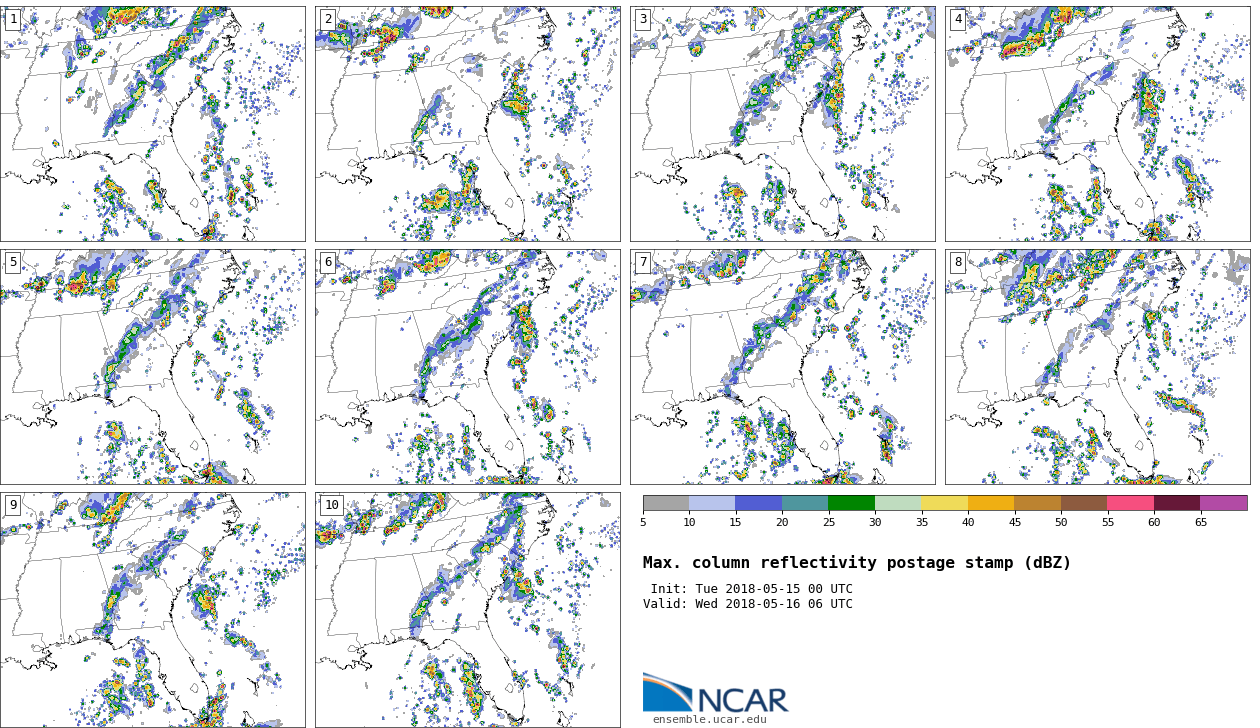This screenshot has height=728, width=1260.
Task: Open ensemble member 9 reflectivity map
Action: coord(152,610)
